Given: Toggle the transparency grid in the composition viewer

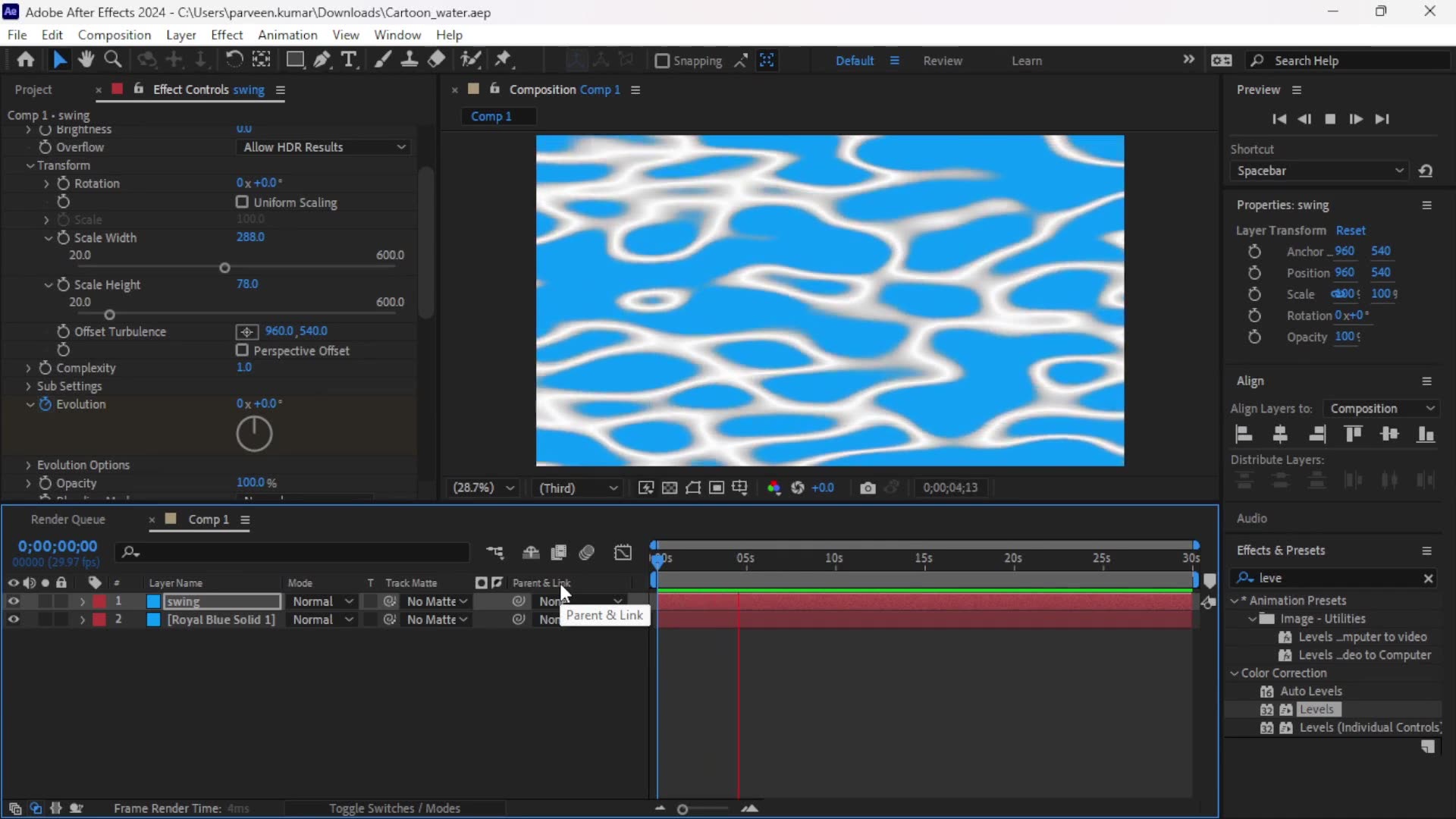Looking at the screenshot, I should 670,488.
